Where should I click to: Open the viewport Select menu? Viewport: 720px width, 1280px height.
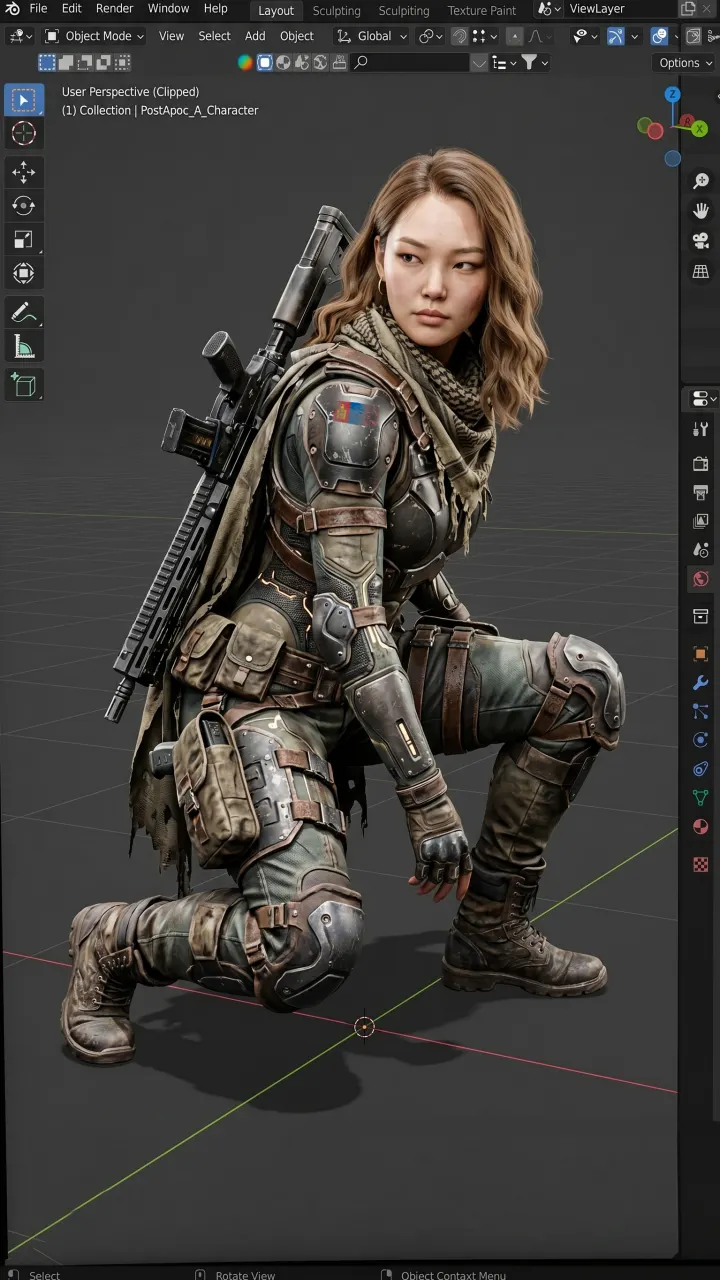point(214,36)
